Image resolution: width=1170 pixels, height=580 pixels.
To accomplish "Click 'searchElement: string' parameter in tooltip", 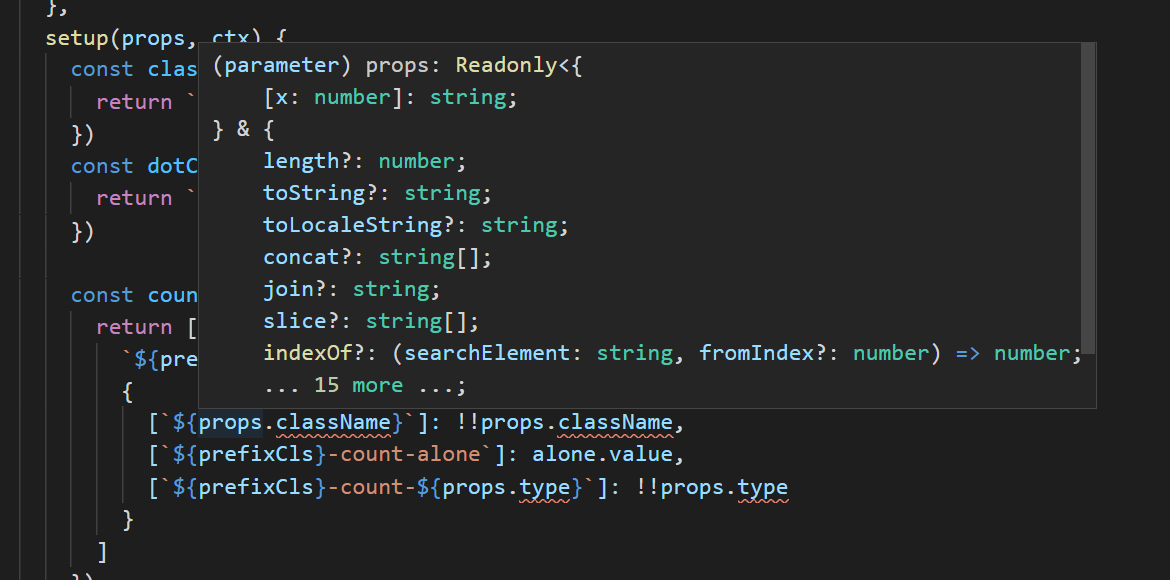I will (x=539, y=353).
